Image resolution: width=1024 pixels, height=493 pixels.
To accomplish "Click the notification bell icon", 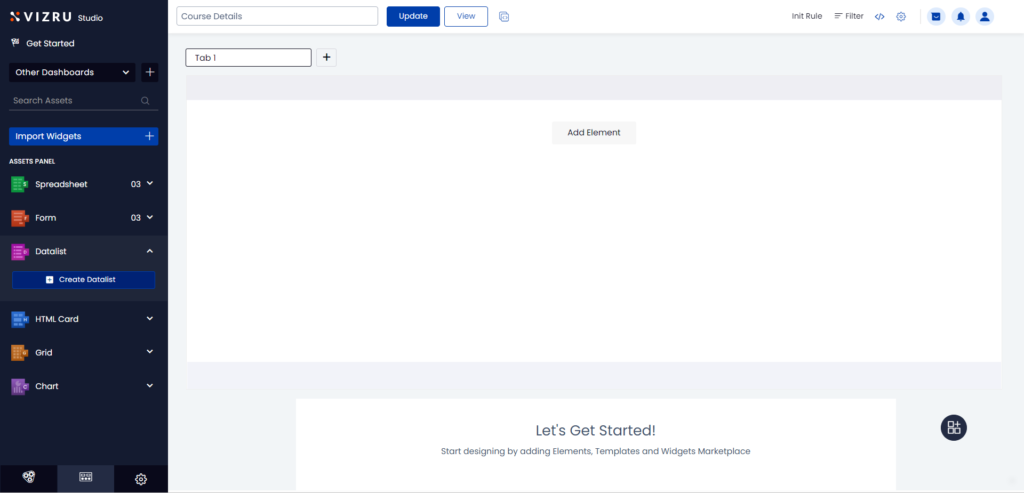I will [961, 16].
